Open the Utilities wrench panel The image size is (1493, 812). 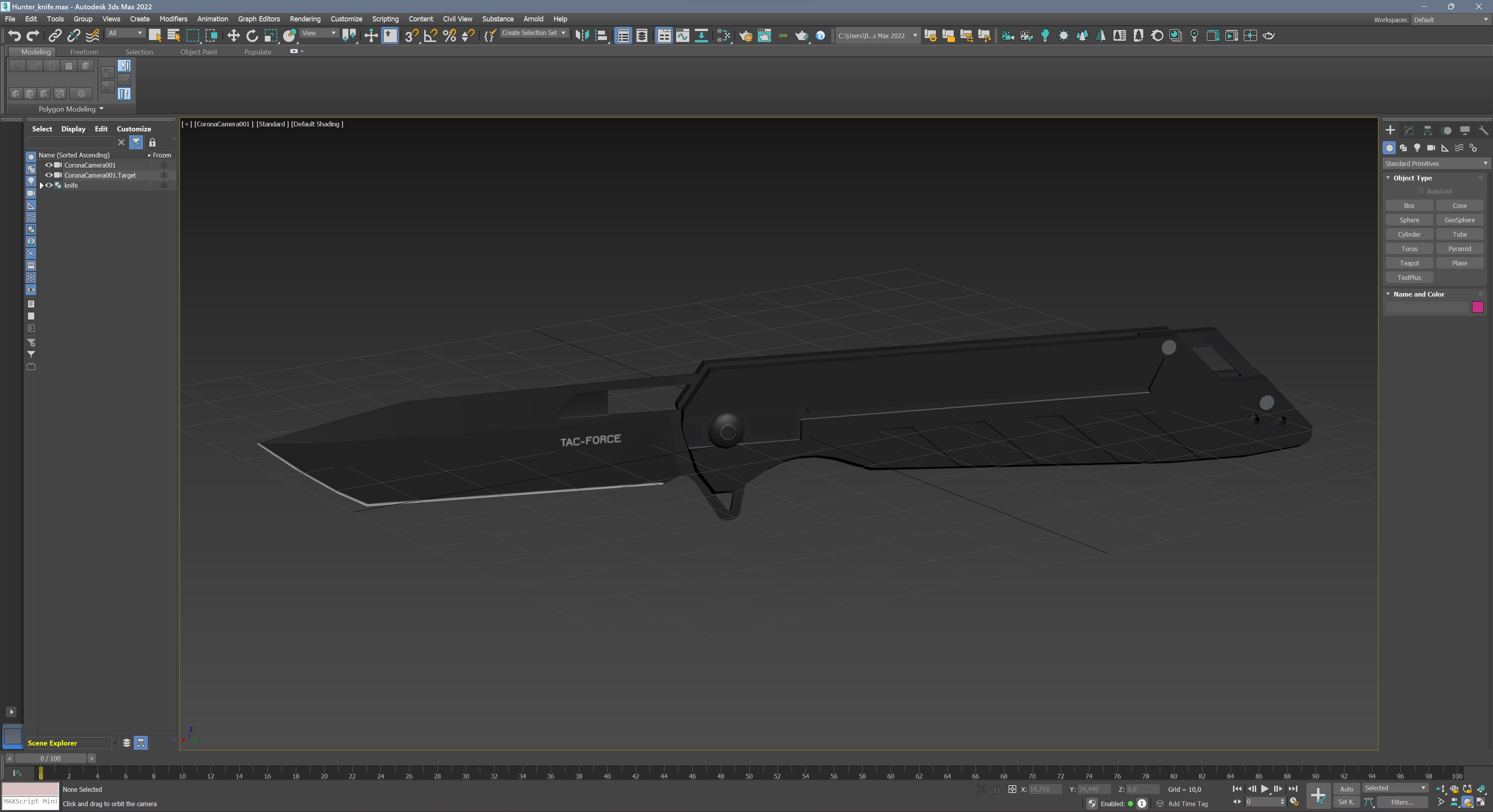pos(1483,130)
